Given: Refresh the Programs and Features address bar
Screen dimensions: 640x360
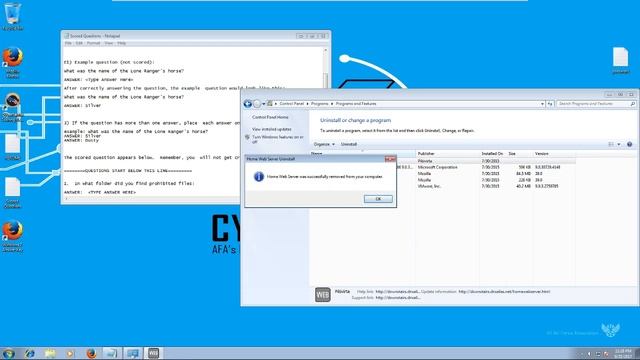Looking at the screenshot, I should pos(550,104).
